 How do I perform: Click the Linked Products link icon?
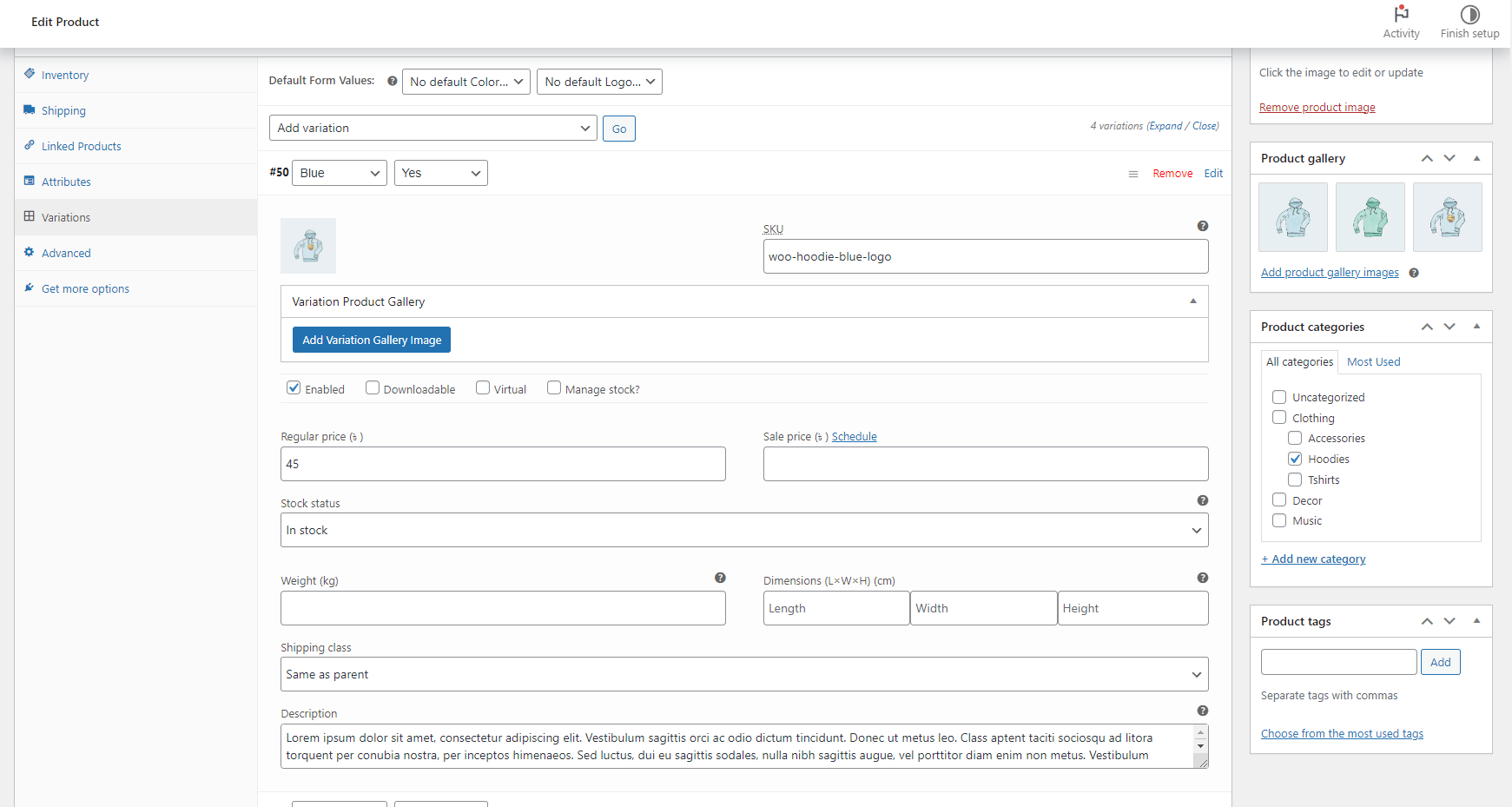point(30,145)
